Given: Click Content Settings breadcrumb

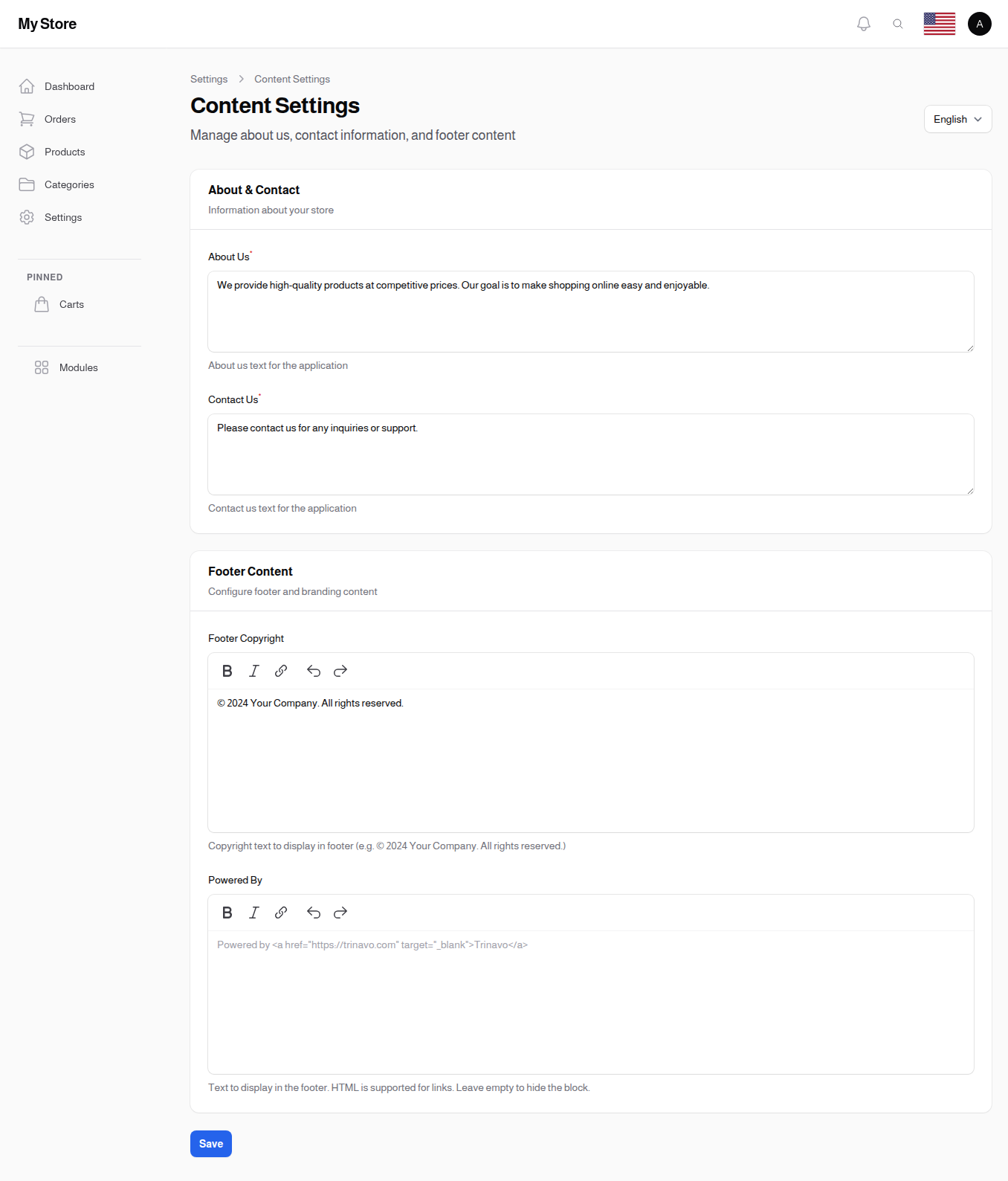Looking at the screenshot, I should point(292,79).
